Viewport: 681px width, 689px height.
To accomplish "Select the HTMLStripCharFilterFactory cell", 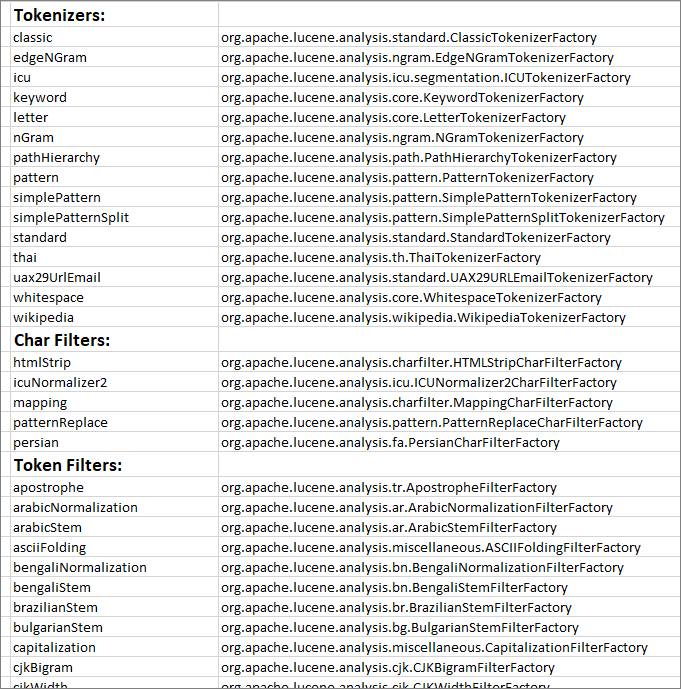I will click(421, 363).
